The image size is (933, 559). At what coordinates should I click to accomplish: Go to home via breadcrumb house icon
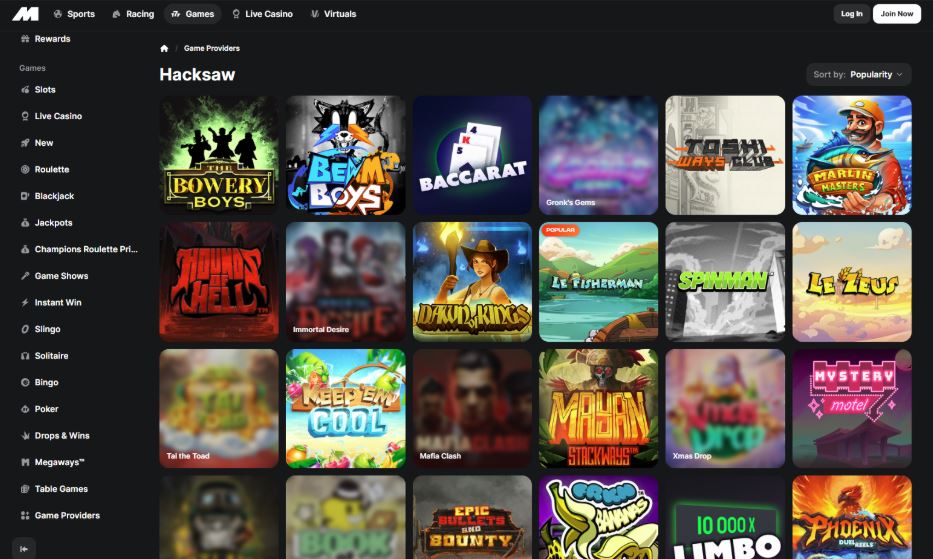(164, 48)
